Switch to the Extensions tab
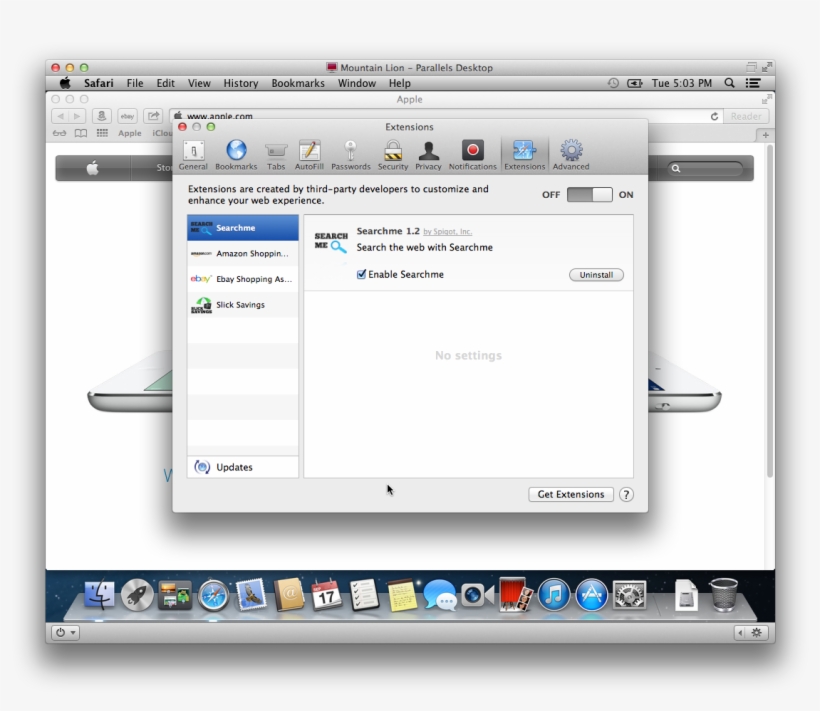The height and width of the screenshot is (711, 820). [x=524, y=153]
